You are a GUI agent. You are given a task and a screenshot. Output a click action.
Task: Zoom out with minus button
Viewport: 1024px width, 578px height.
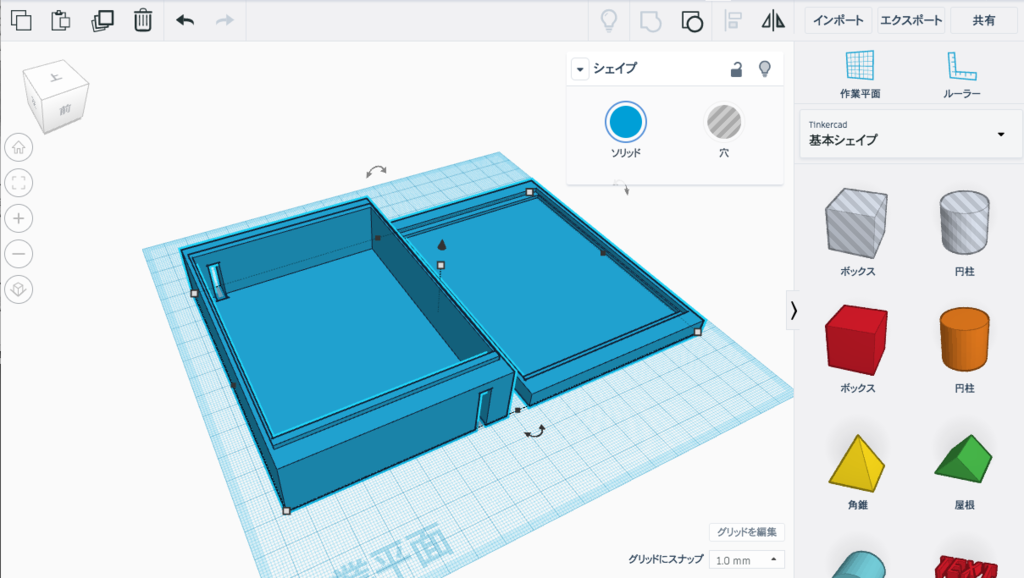(19, 253)
